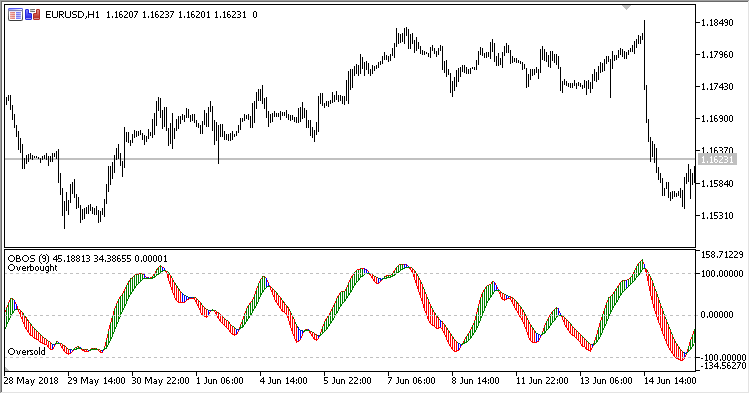
Task: Click the 11 Jun 22:00 time label
Action: pos(542,381)
